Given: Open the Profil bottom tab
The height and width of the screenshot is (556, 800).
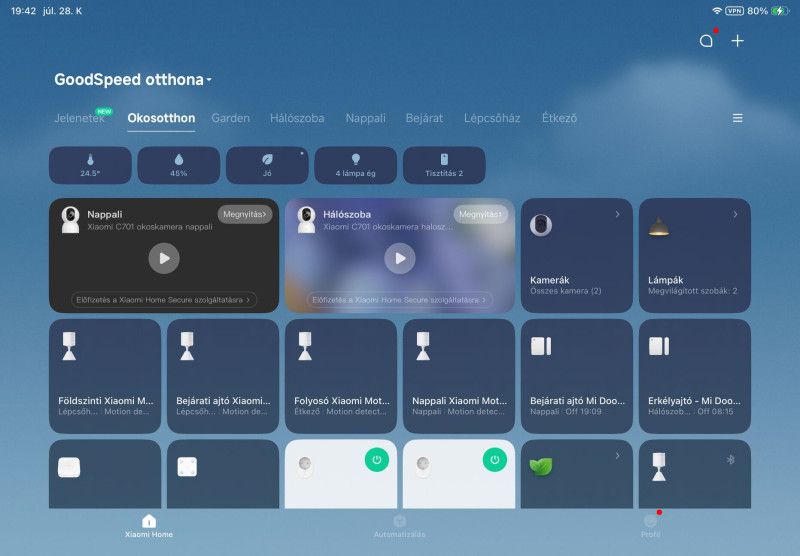Looking at the screenshot, I should click(651, 526).
